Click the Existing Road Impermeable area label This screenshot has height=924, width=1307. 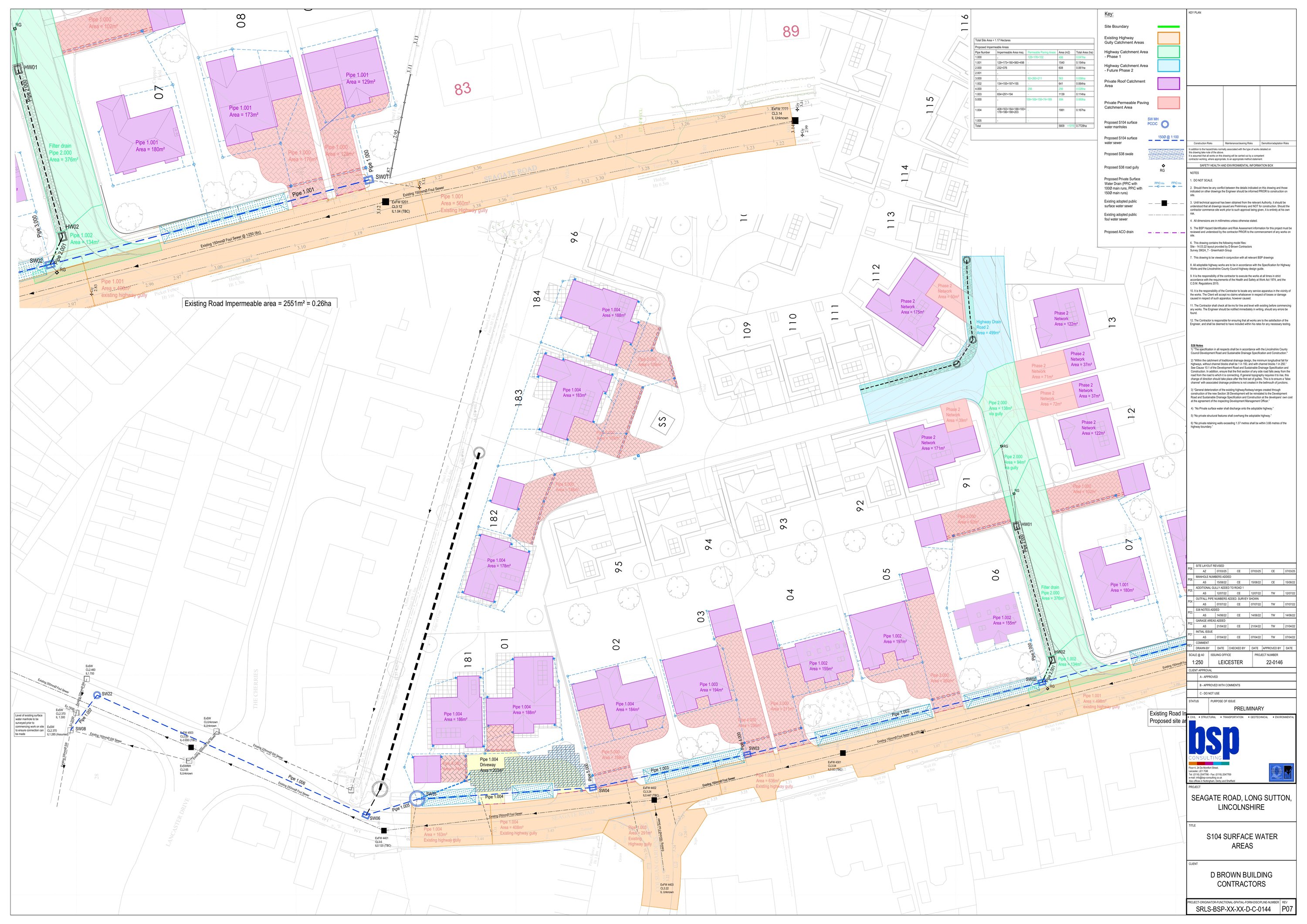pyautogui.click(x=257, y=303)
